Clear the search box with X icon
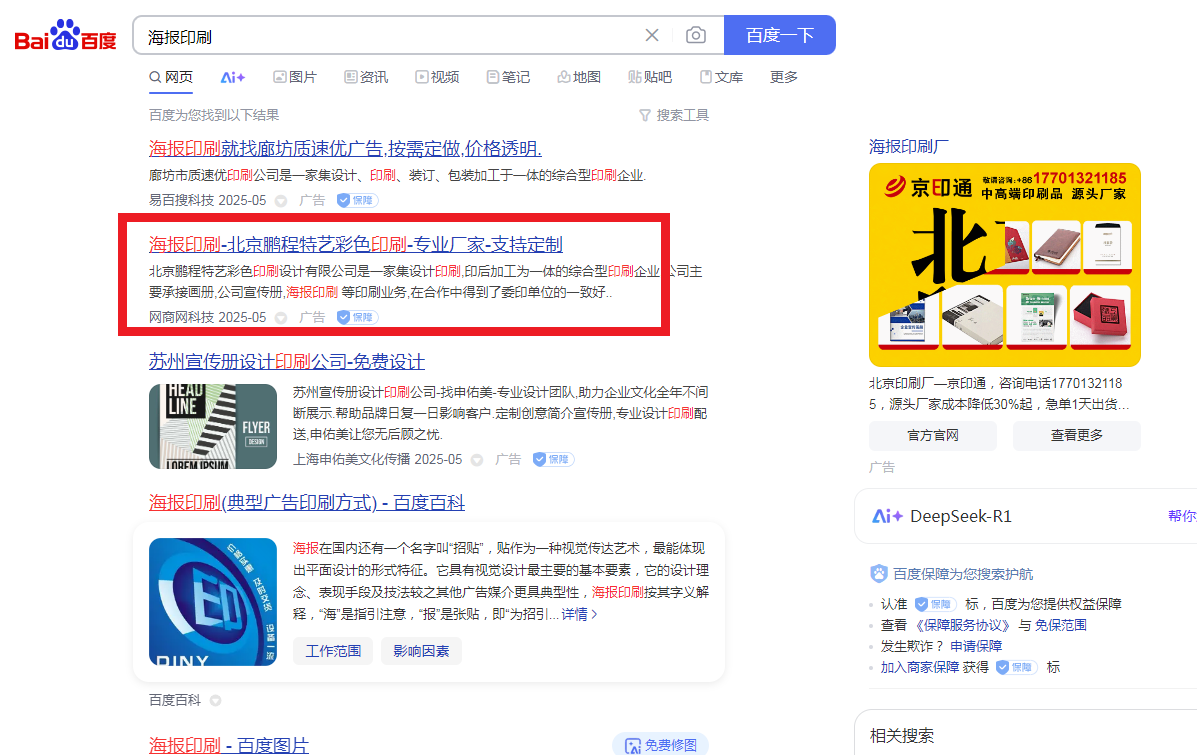This screenshot has height=755, width=1197. click(652, 36)
